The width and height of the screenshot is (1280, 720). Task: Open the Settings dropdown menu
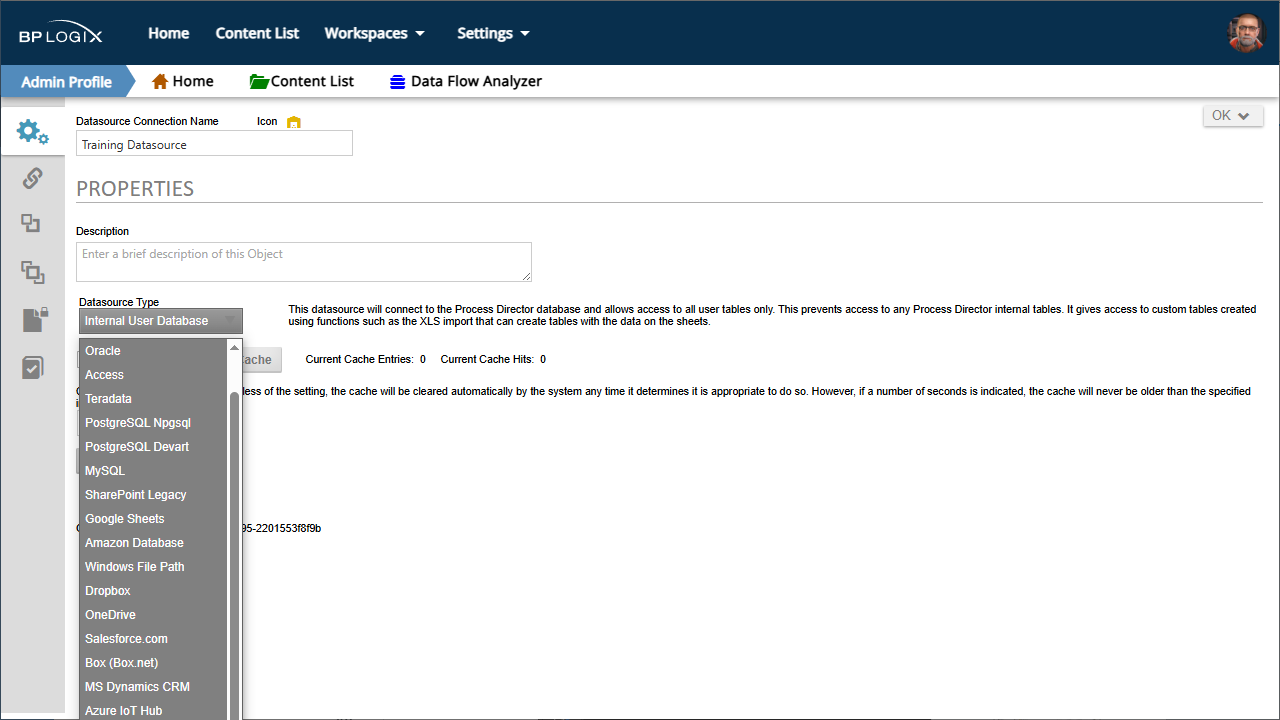tap(493, 33)
